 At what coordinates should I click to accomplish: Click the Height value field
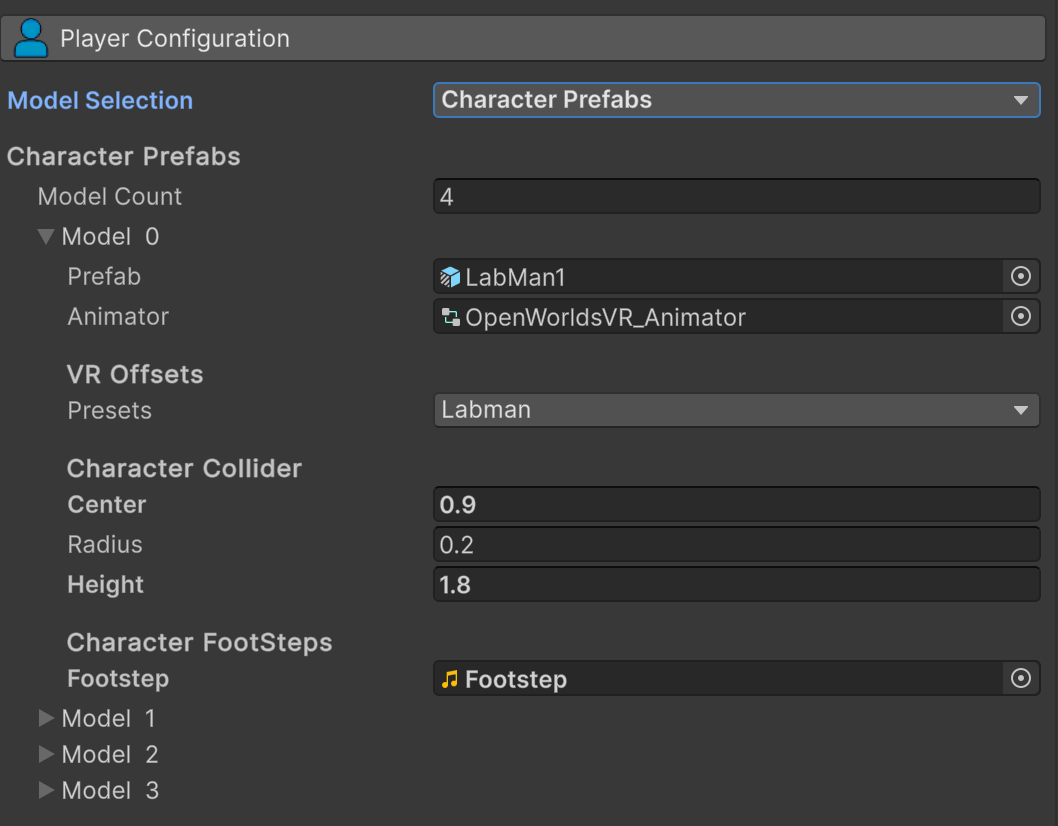point(736,585)
